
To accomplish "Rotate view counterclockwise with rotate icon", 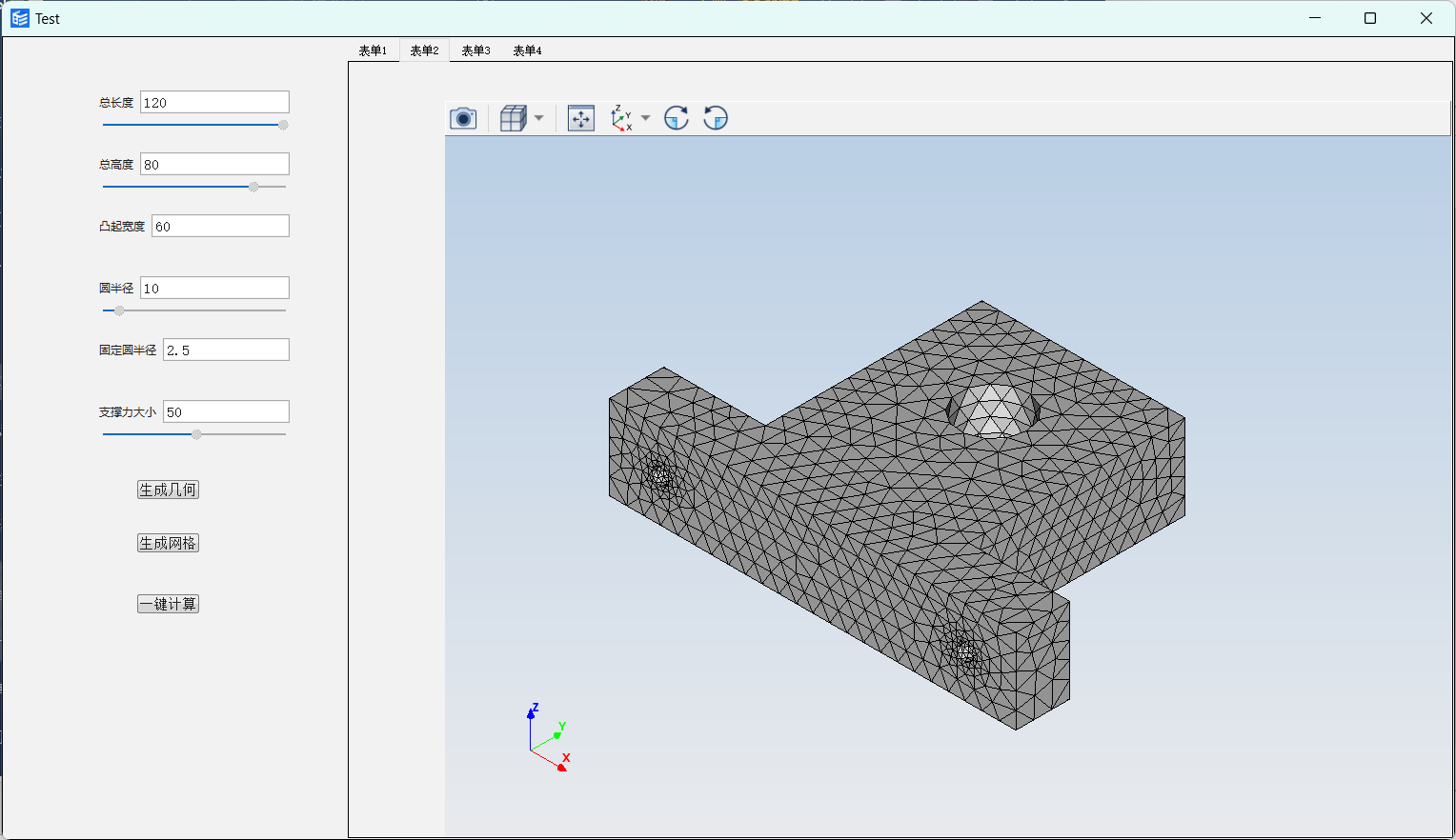I will pos(716,118).
